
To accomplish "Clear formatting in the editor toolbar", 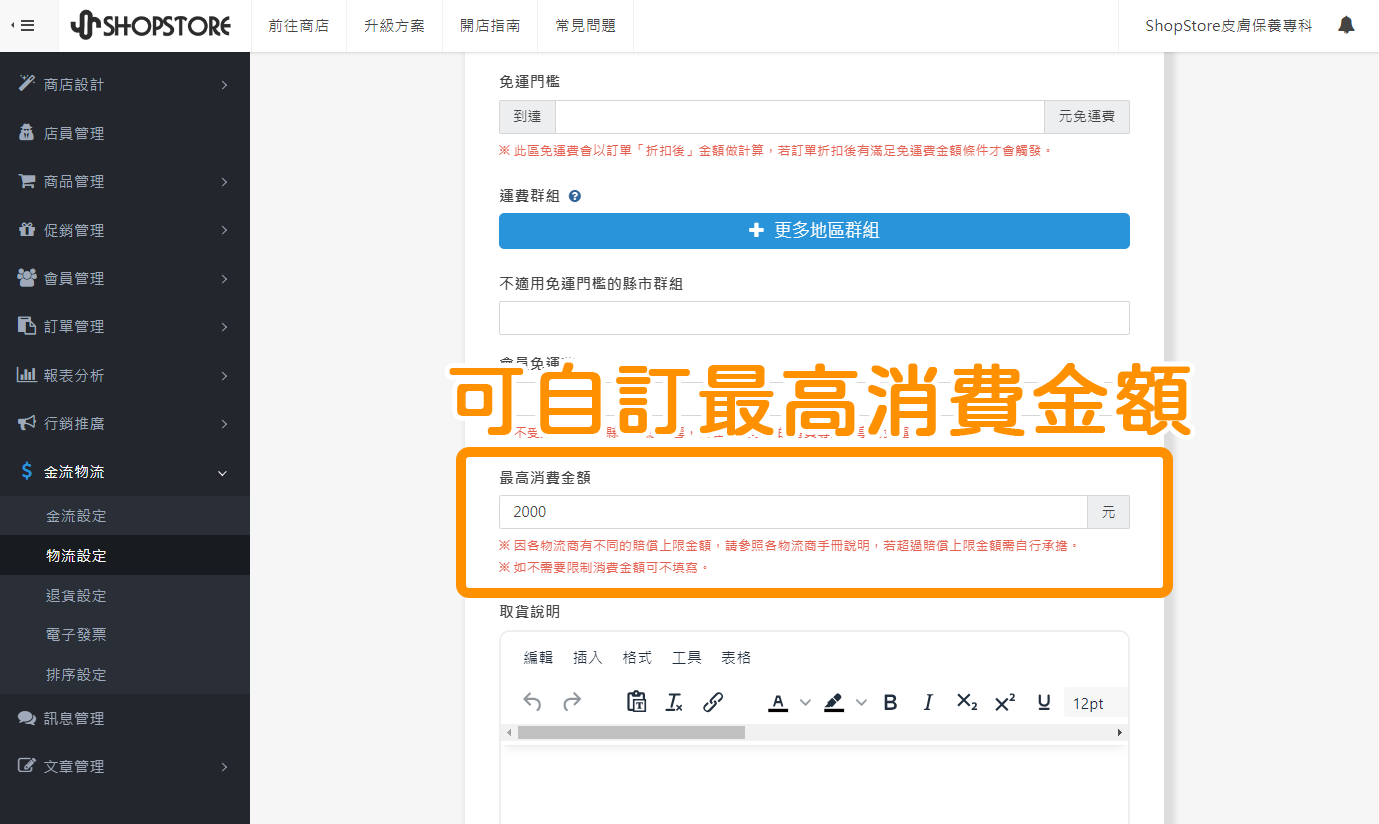I will pyautogui.click(x=674, y=702).
